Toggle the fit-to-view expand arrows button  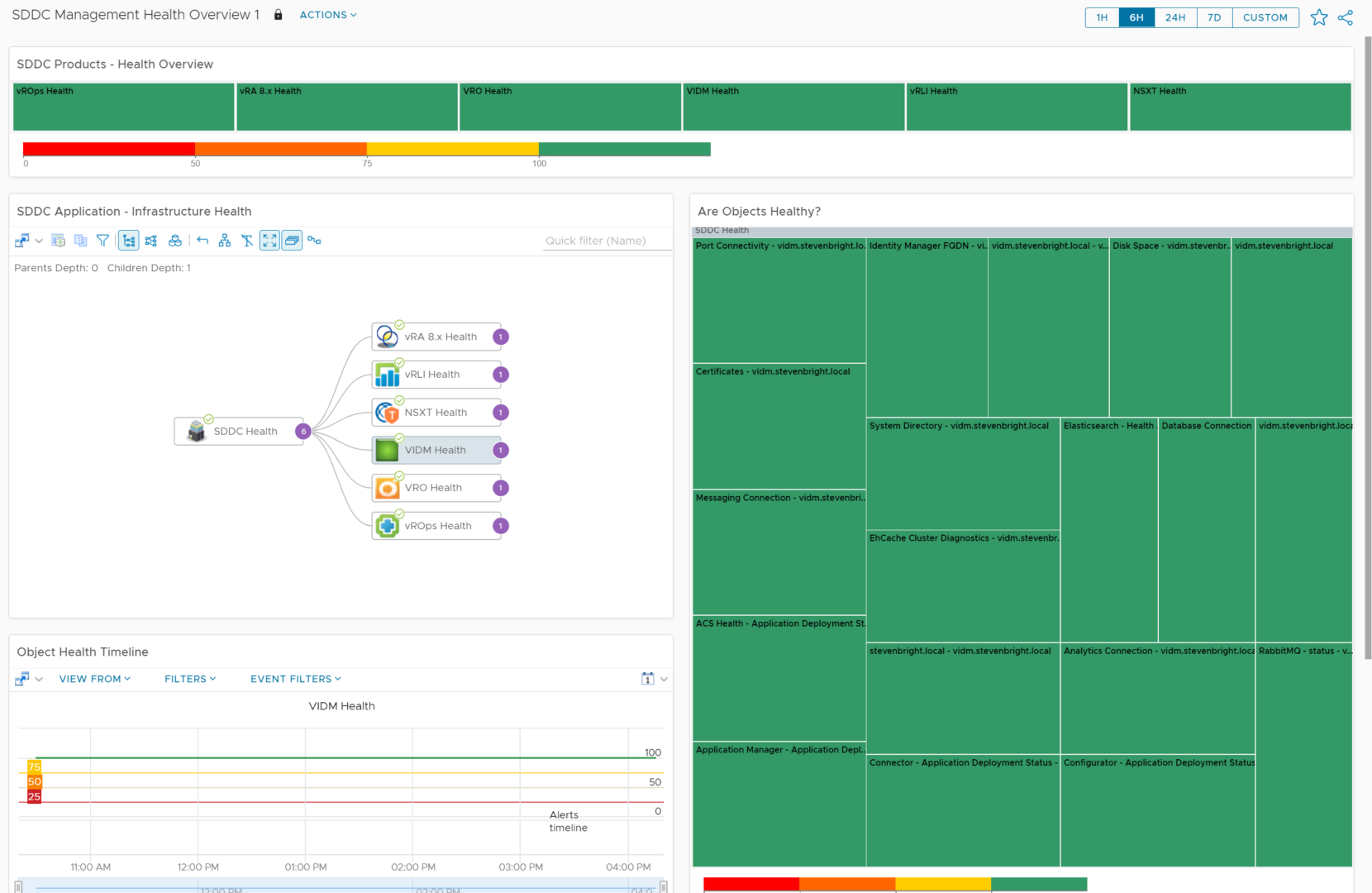tap(269, 241)
